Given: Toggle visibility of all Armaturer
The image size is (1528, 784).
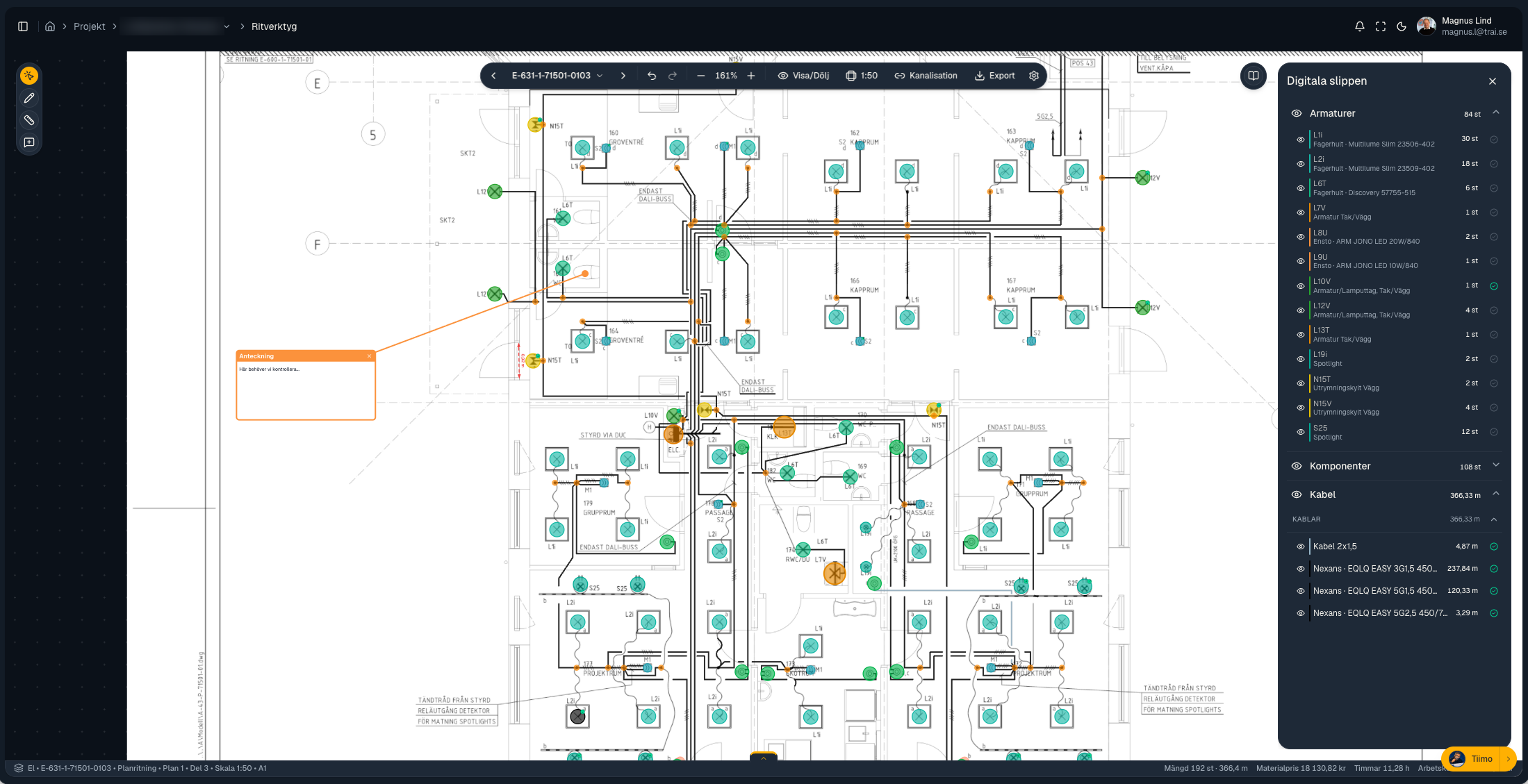Looking at the screenshot, I should point(1297,113).
